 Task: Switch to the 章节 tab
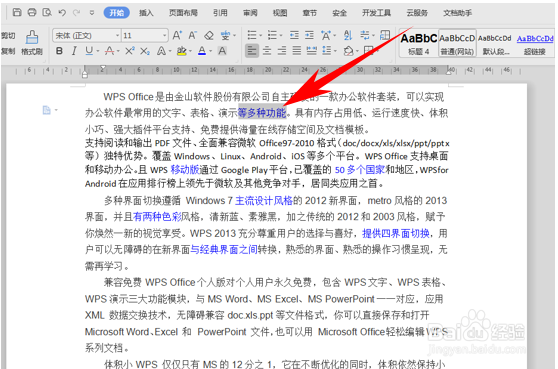point(310,13)
